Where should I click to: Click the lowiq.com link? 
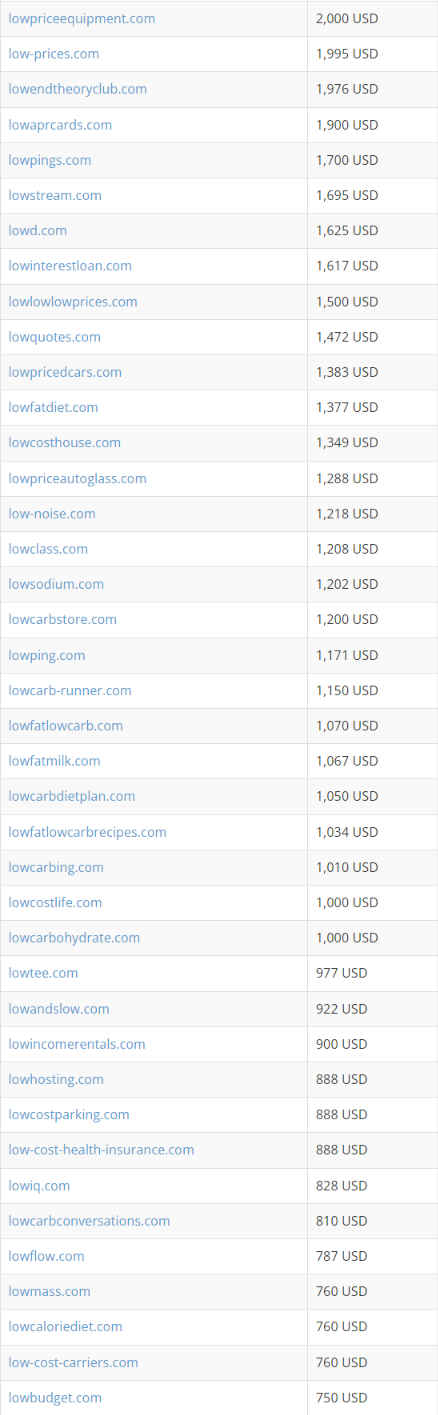pyautogui.click(x=39, y=1186)
